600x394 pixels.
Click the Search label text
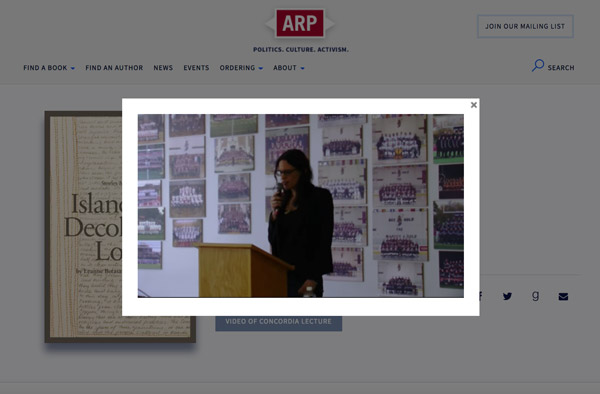point(561,68)
